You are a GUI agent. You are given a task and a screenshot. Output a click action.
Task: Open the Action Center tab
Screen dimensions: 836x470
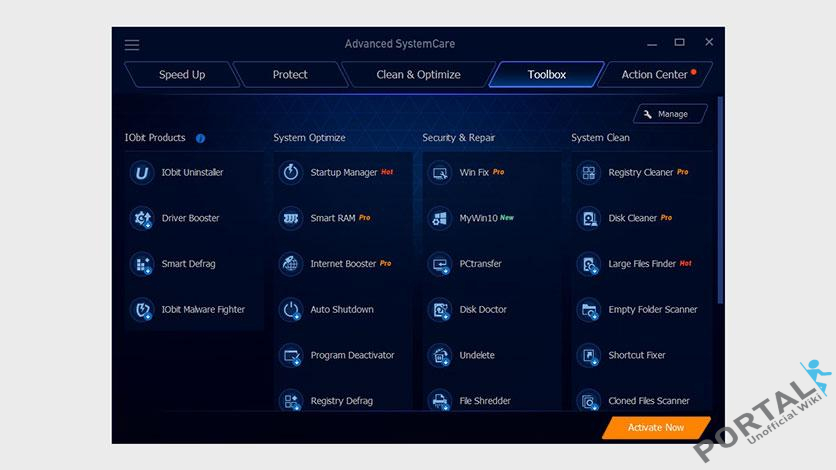pos(655,75)
